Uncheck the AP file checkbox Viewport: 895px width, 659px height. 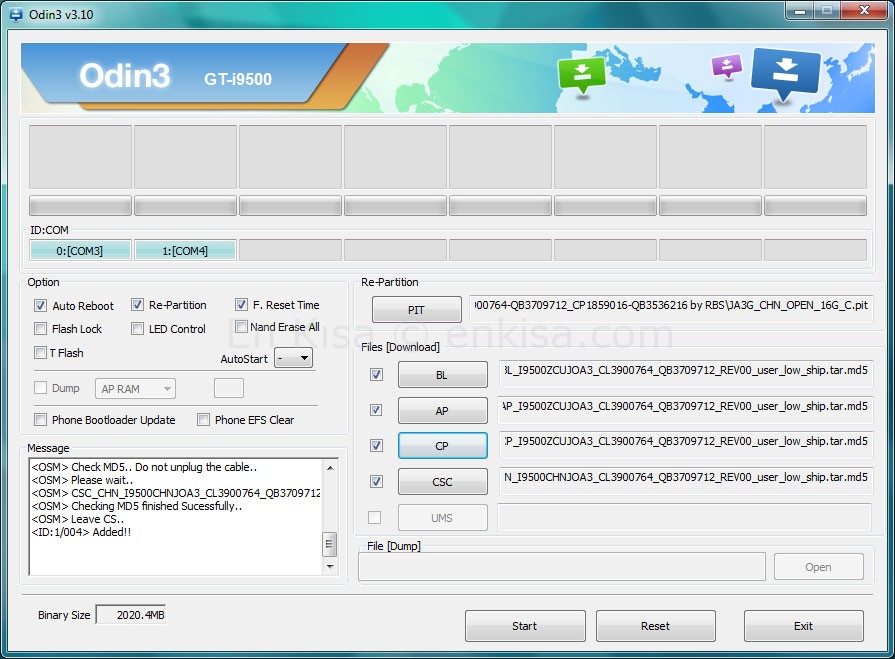pos(376,410)
